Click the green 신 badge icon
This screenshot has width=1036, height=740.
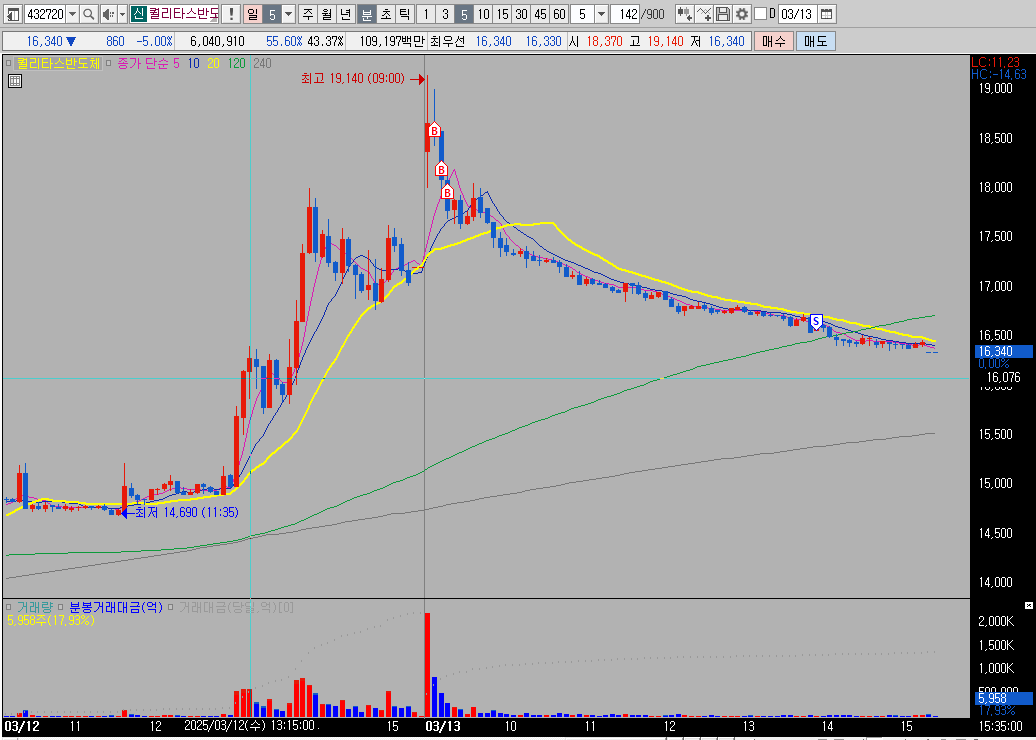tap(138, 13)
